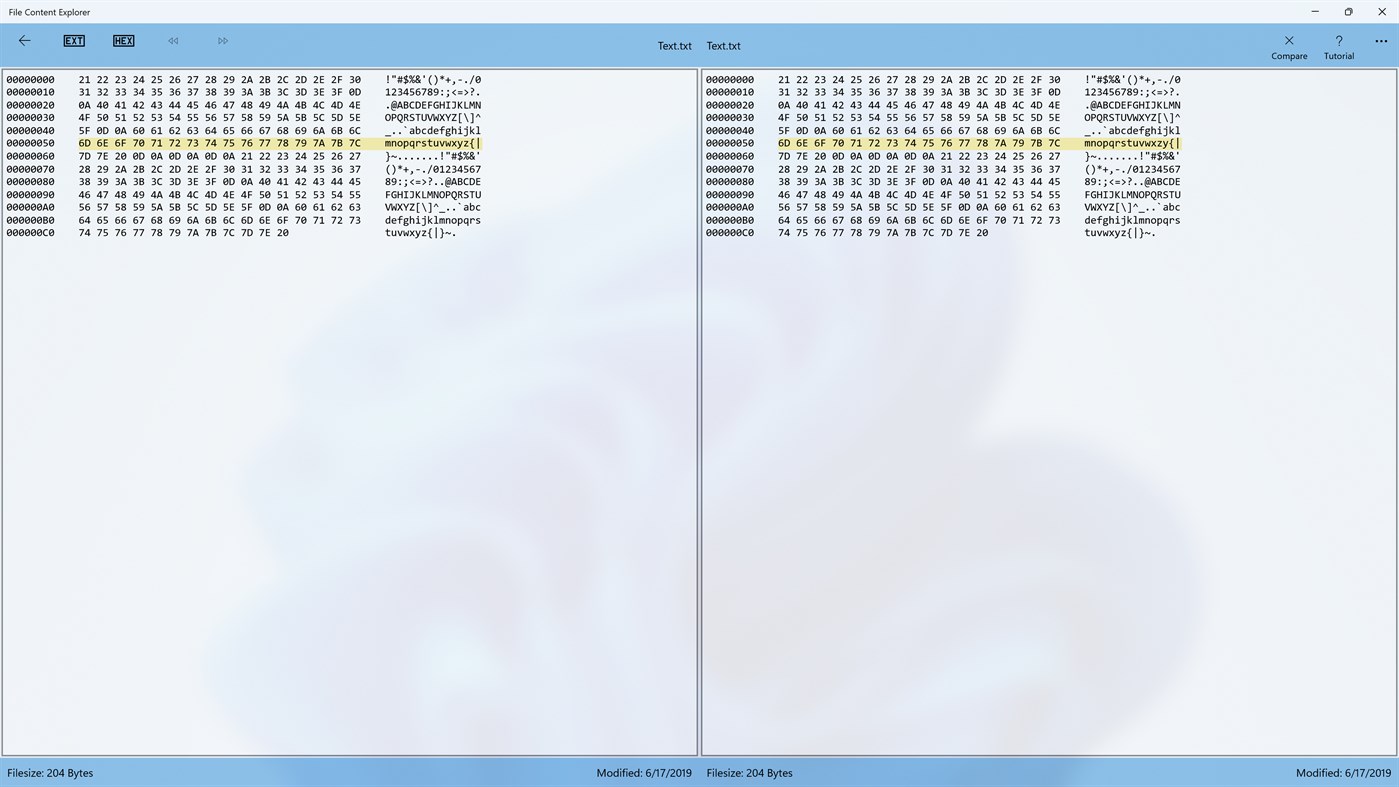
Task: Click byte 6D in the left highlighted row
Action: tap(86, 142)
